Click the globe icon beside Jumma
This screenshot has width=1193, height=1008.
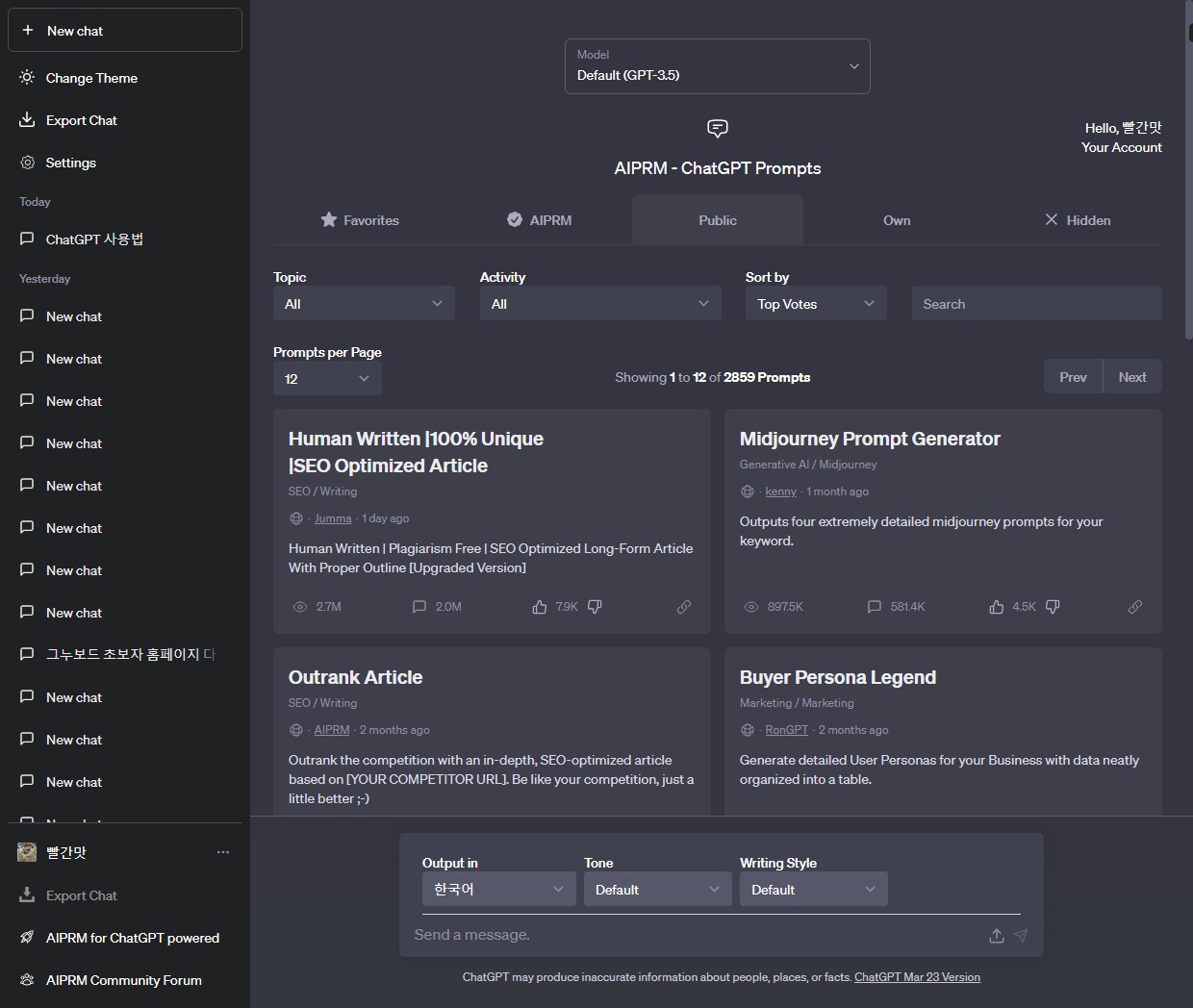coord(296,518)
